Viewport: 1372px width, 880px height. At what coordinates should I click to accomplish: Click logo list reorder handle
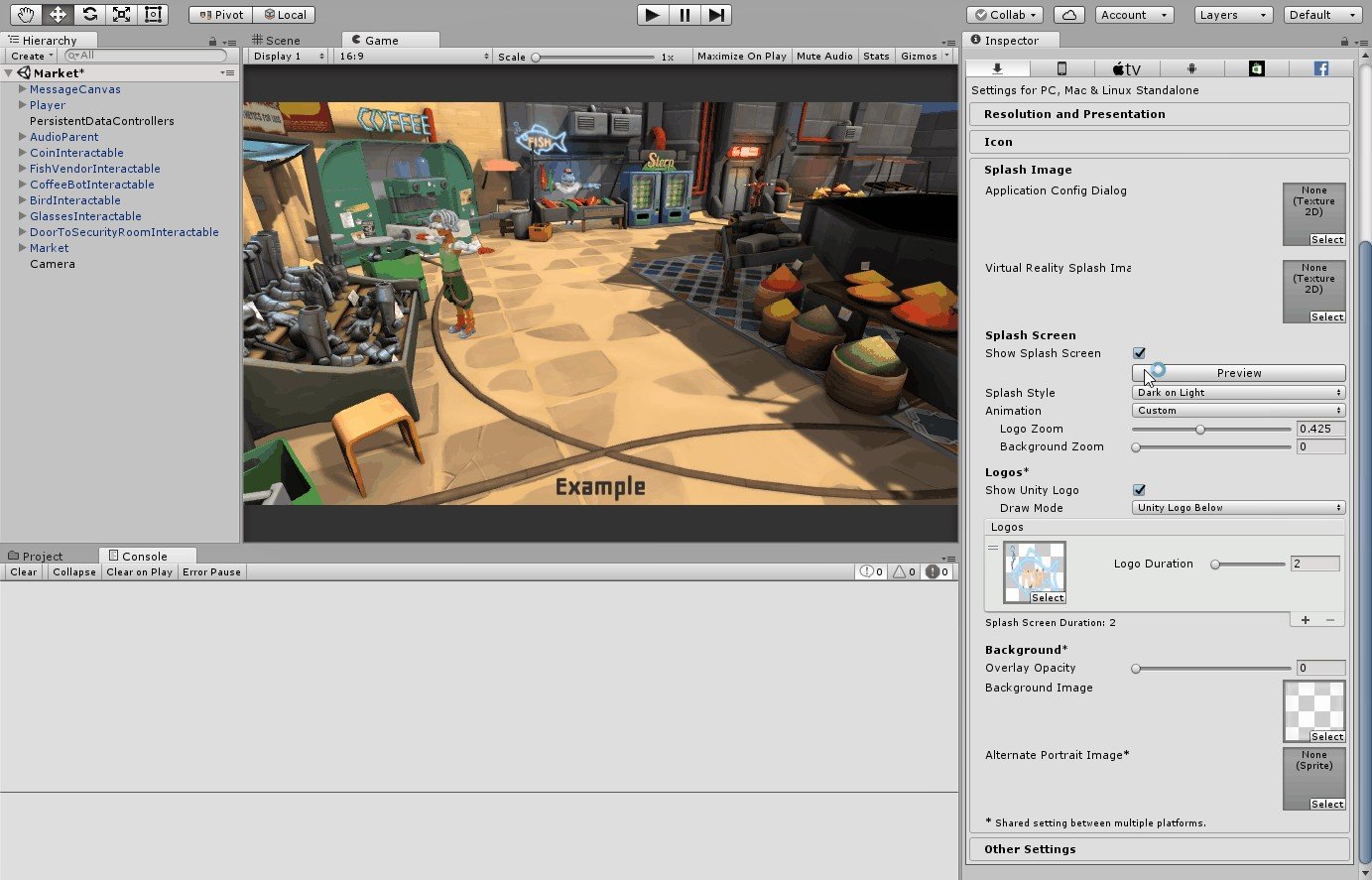993,548
